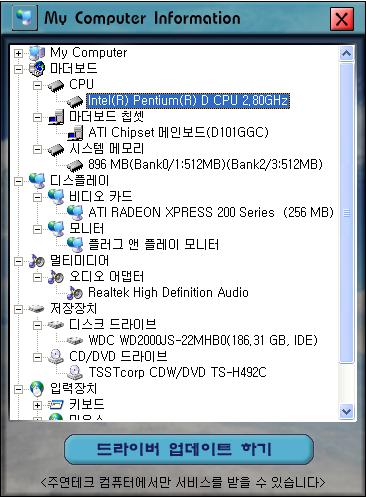Click the 플러그 앤 플레이 모니터 icon

pos(75,245)
